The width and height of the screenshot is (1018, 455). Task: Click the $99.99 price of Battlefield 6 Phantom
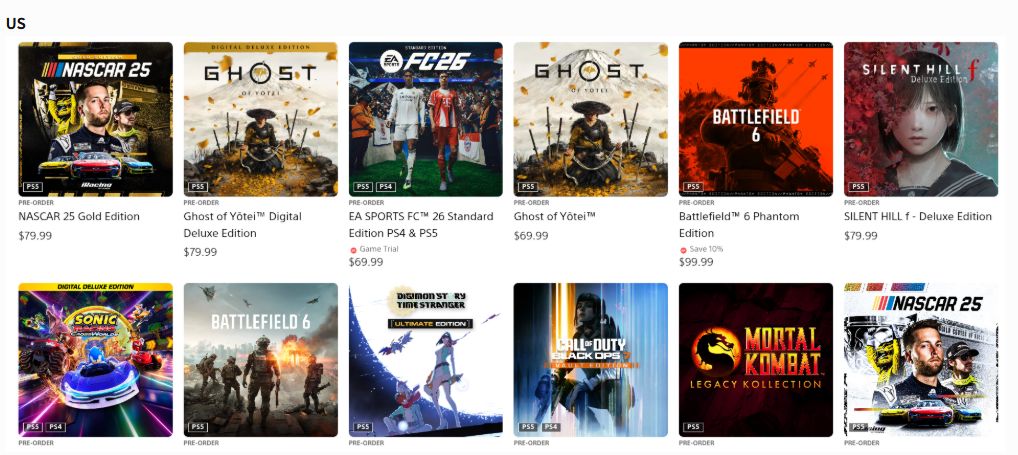tap(696, 262)
